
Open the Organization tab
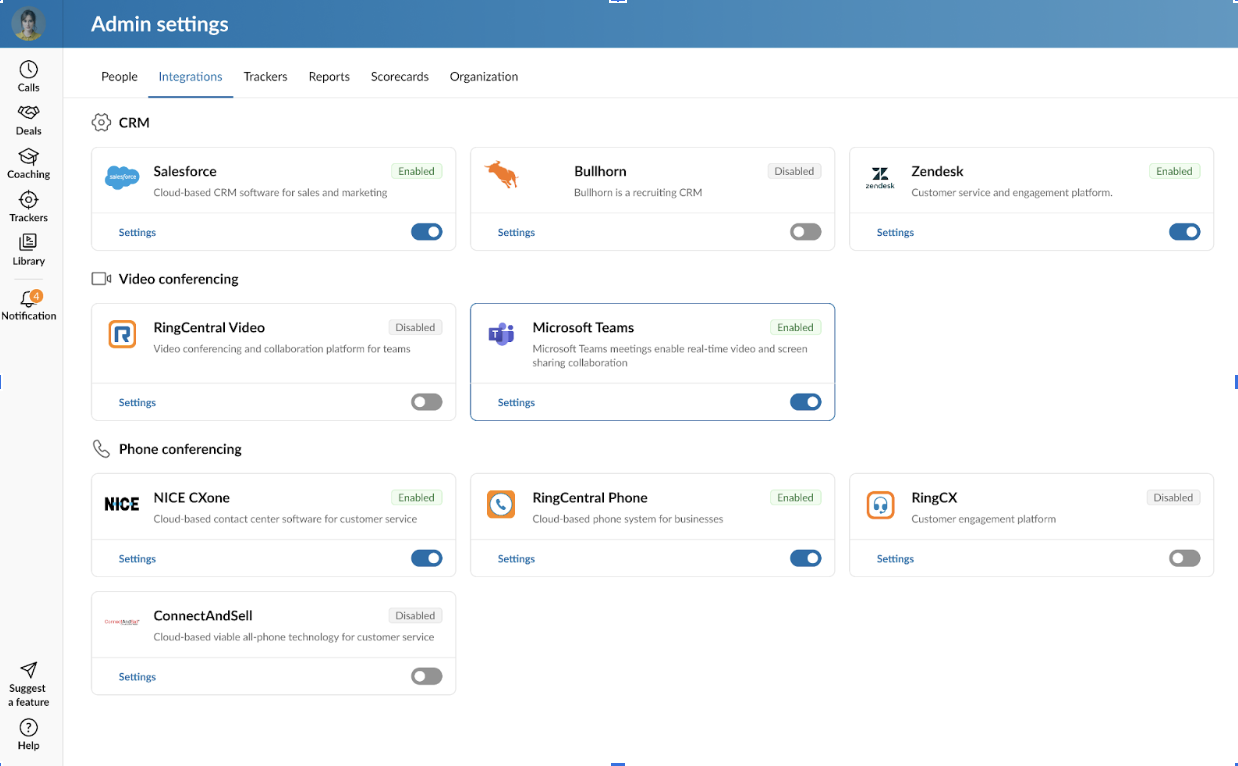click(x=483, y=77)
